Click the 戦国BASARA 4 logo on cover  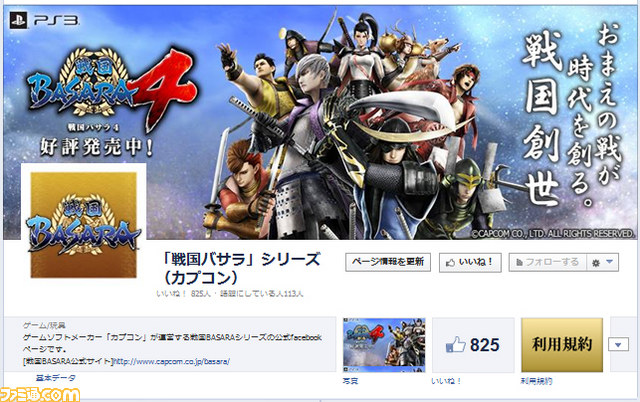pyautogui.click(x=109, y=88)
